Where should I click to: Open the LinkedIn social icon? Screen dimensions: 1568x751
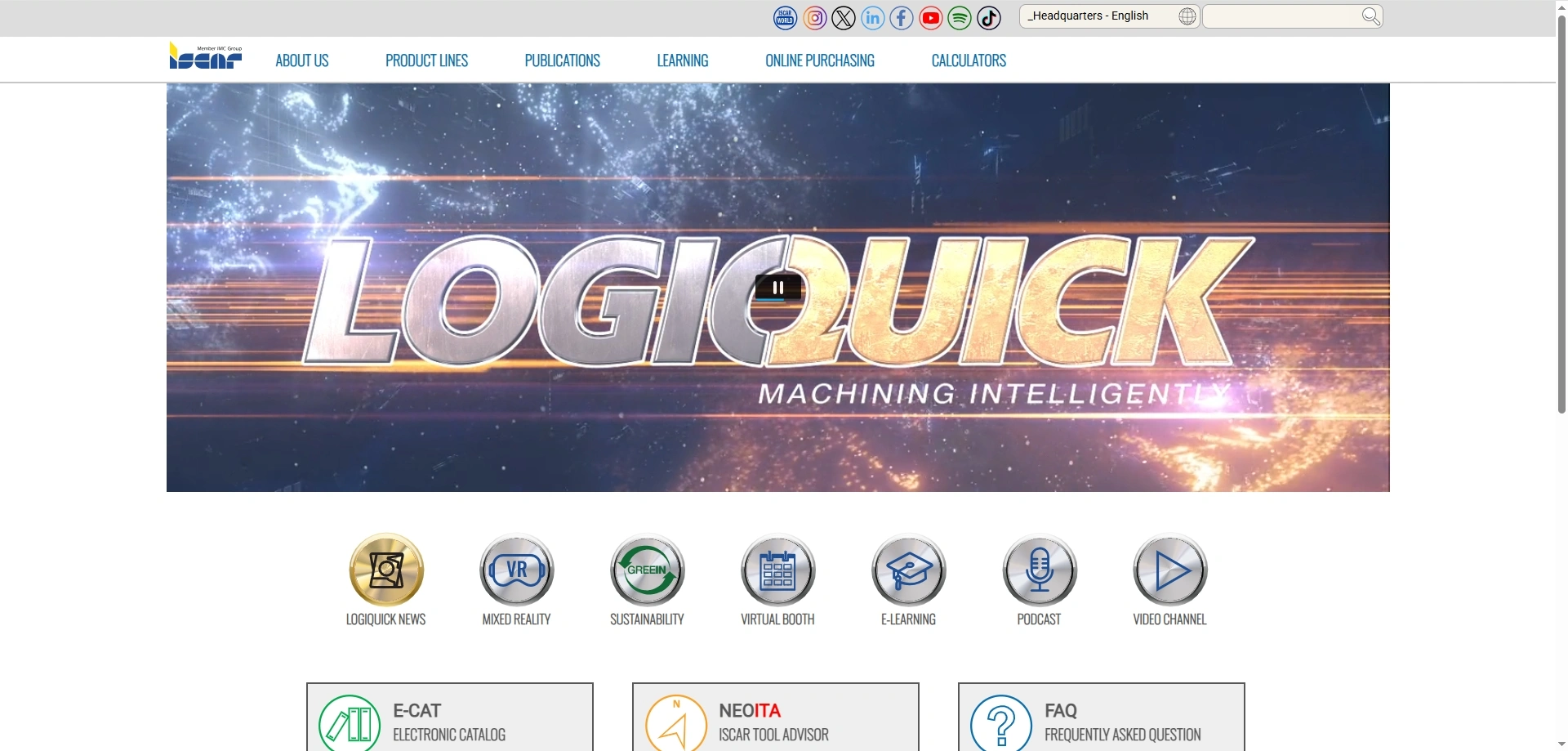click(x=872, y=17)
